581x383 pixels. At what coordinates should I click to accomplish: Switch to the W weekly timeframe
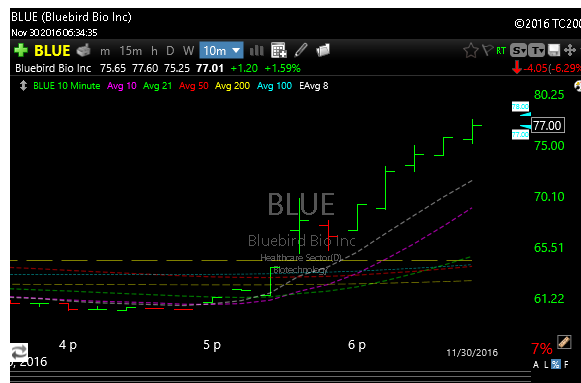point(188,51)
